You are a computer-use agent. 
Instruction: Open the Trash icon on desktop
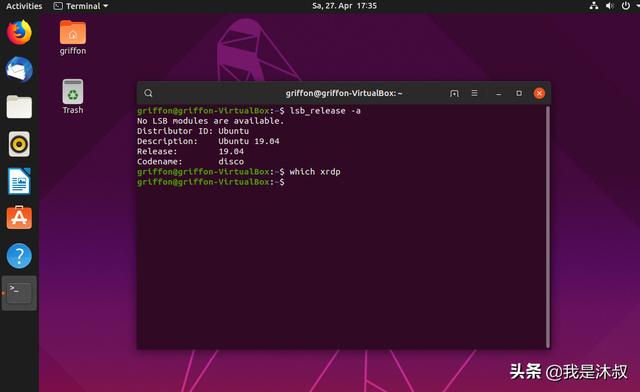pyautogui.click(x=73, y=96)
